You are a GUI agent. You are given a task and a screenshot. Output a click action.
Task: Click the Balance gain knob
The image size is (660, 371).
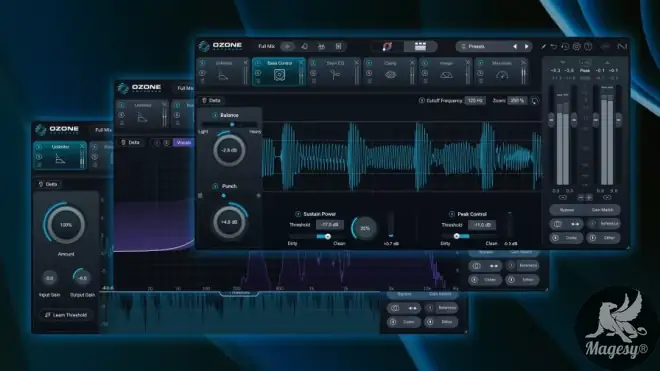pos(229,150)
